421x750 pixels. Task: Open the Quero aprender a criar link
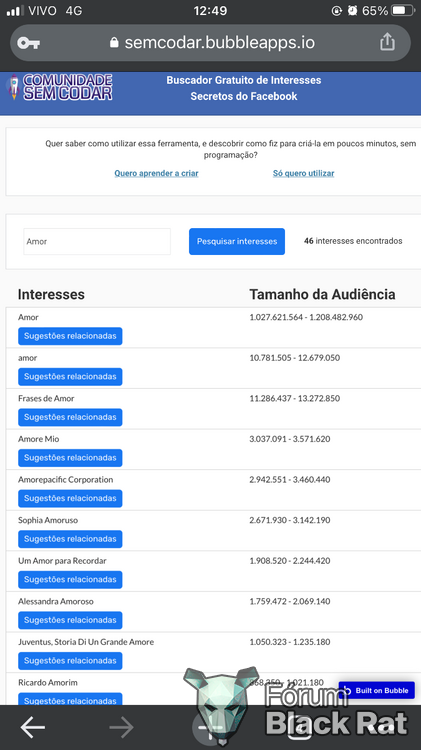click(156, 173)
